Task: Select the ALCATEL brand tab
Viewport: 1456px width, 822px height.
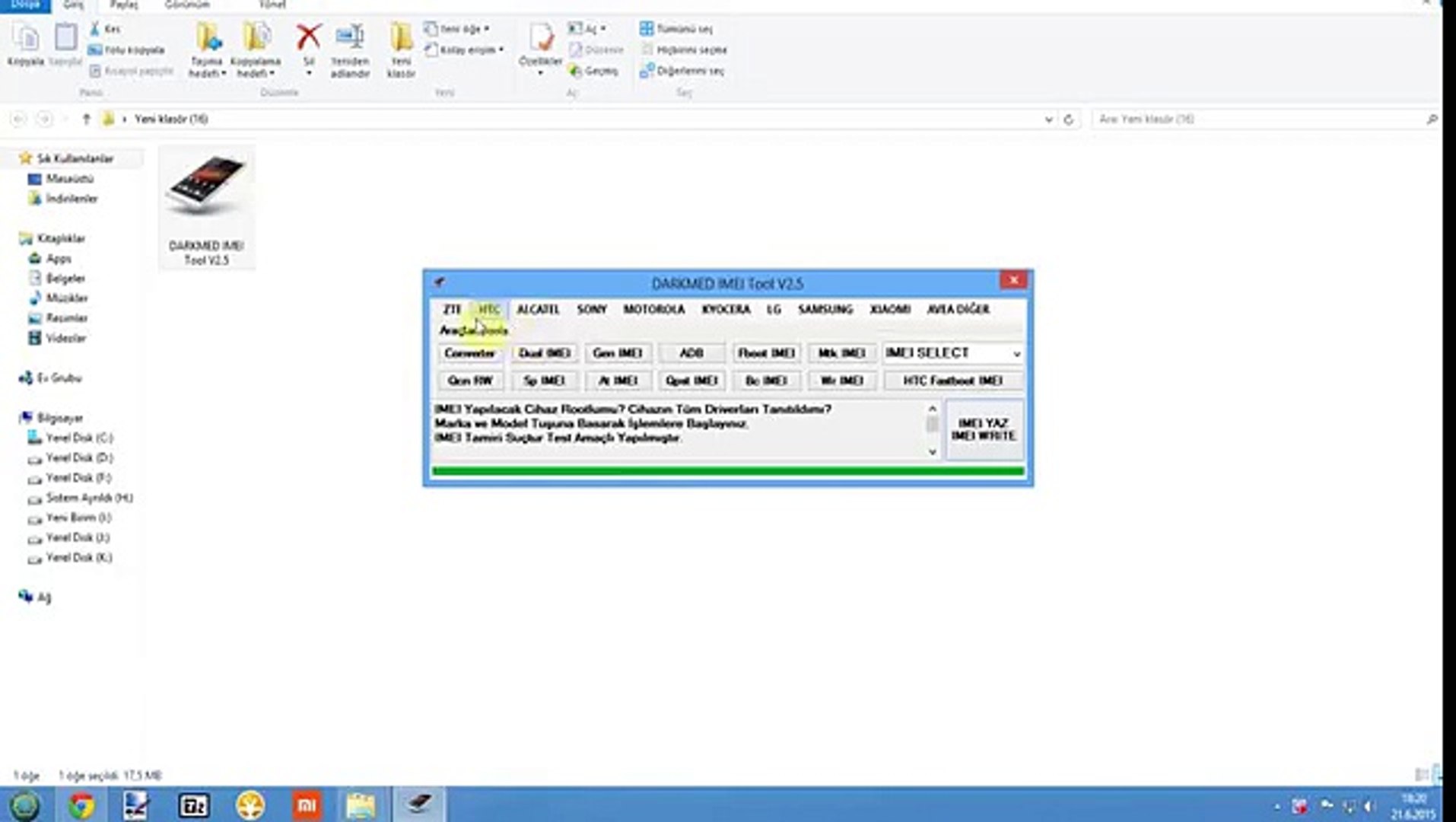Action: 538,309
